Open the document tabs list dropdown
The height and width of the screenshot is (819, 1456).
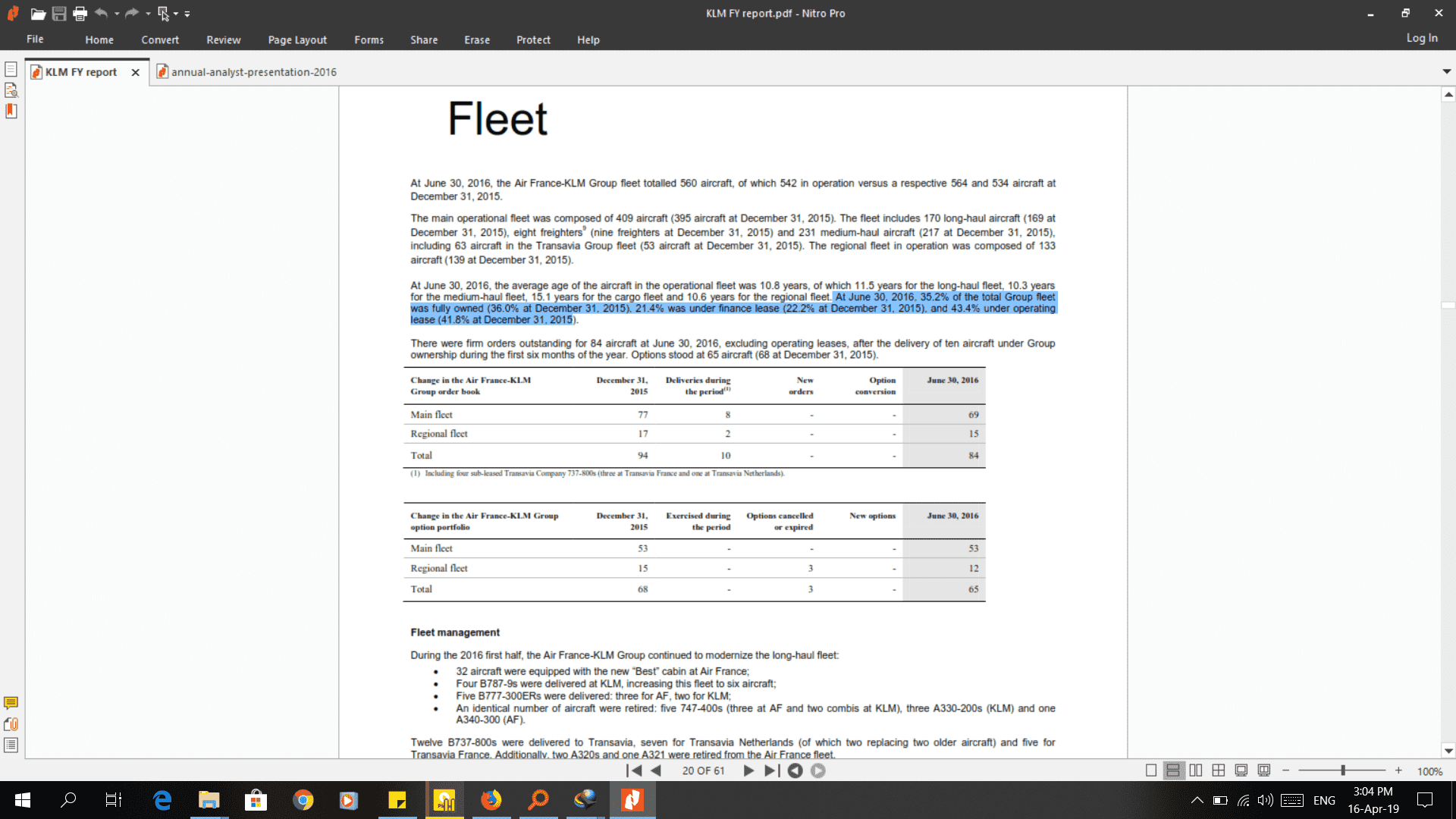tap(1447, 71)
